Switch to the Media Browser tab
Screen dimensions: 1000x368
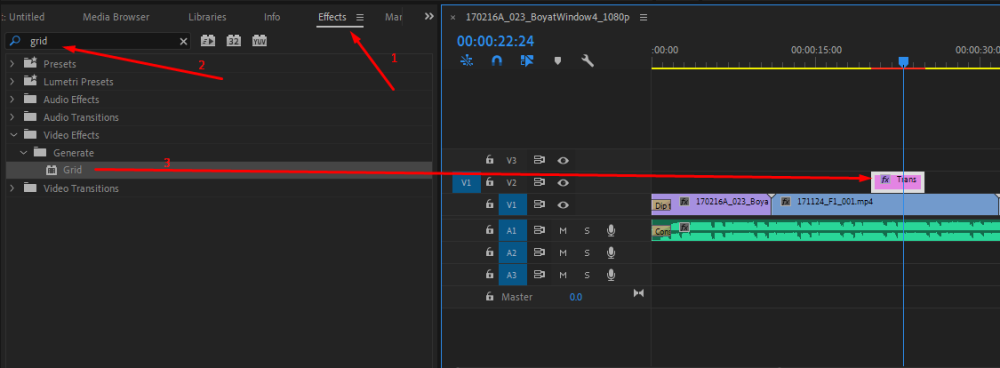[116, 17]
